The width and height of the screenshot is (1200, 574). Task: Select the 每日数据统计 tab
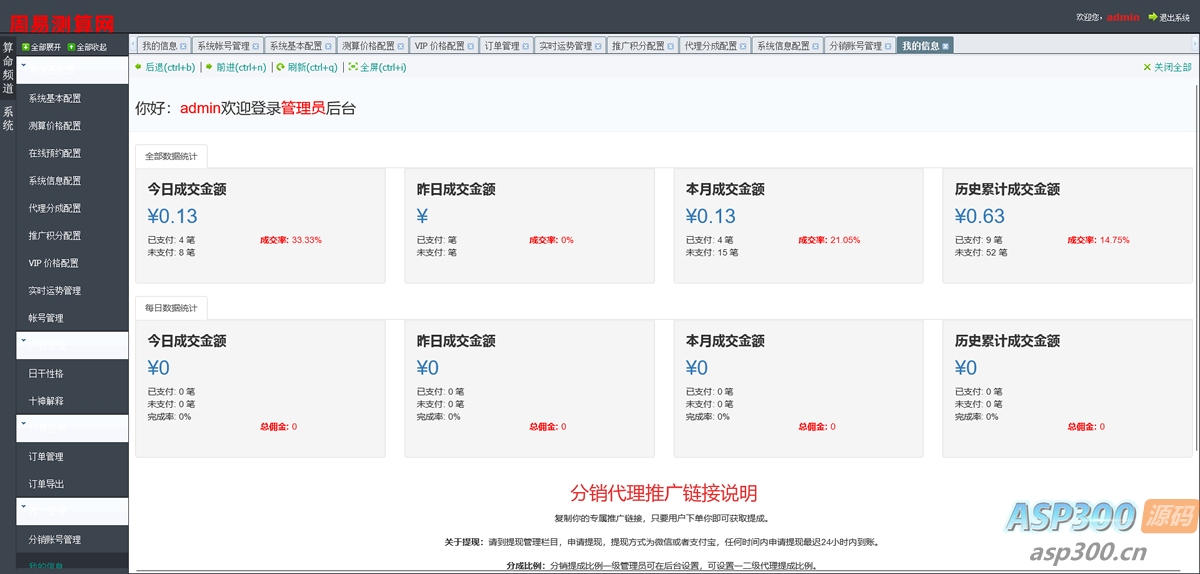171,307
